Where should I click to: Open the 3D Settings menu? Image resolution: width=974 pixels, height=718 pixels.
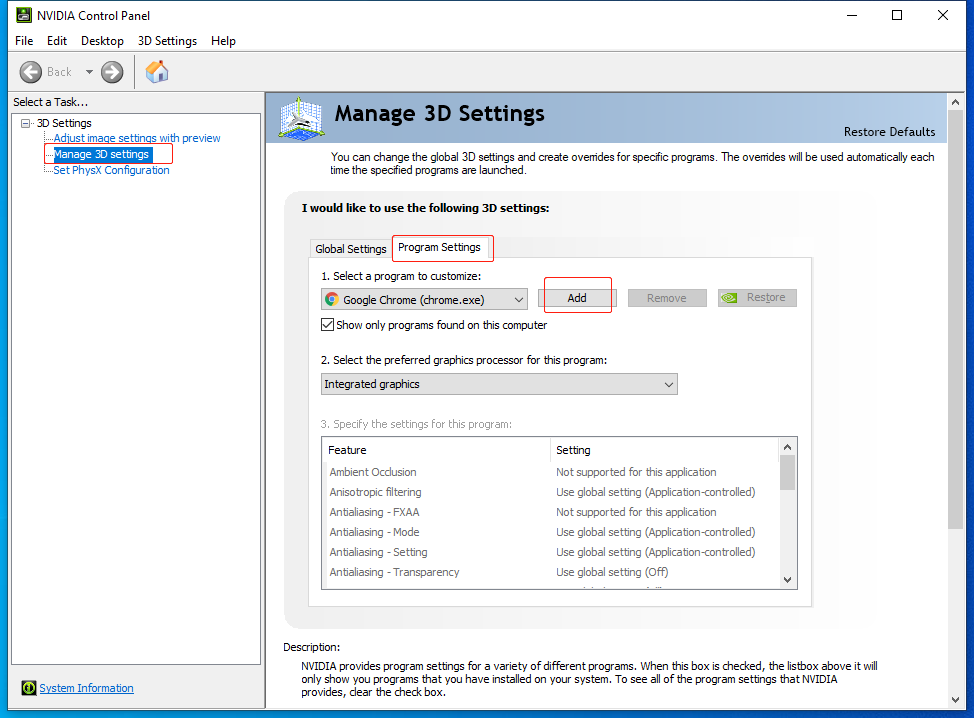coord(167,41)
